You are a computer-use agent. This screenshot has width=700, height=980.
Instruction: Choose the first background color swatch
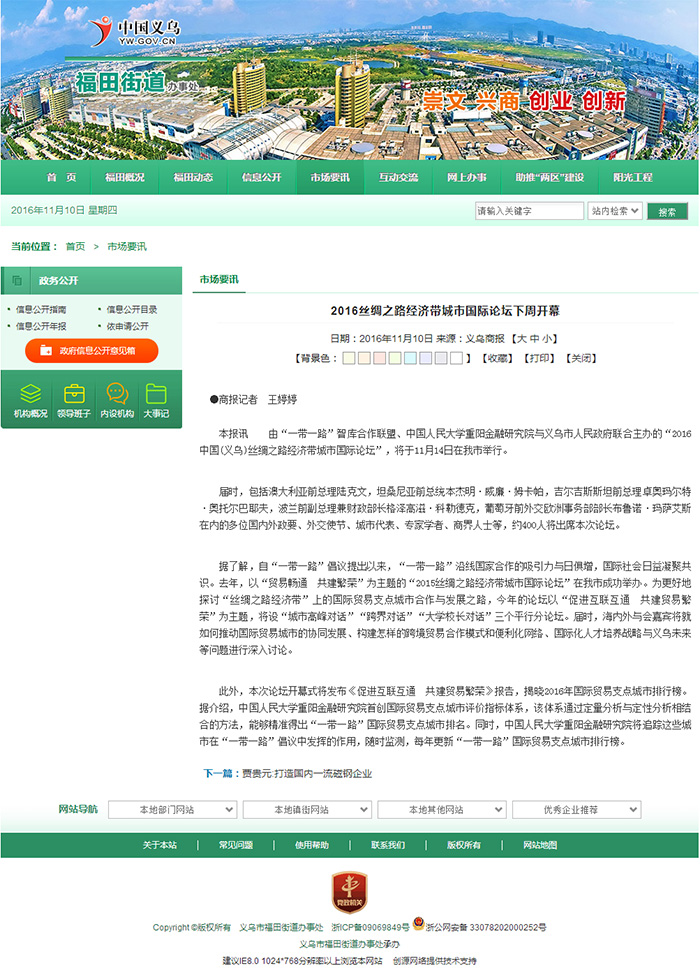(349, 358)
